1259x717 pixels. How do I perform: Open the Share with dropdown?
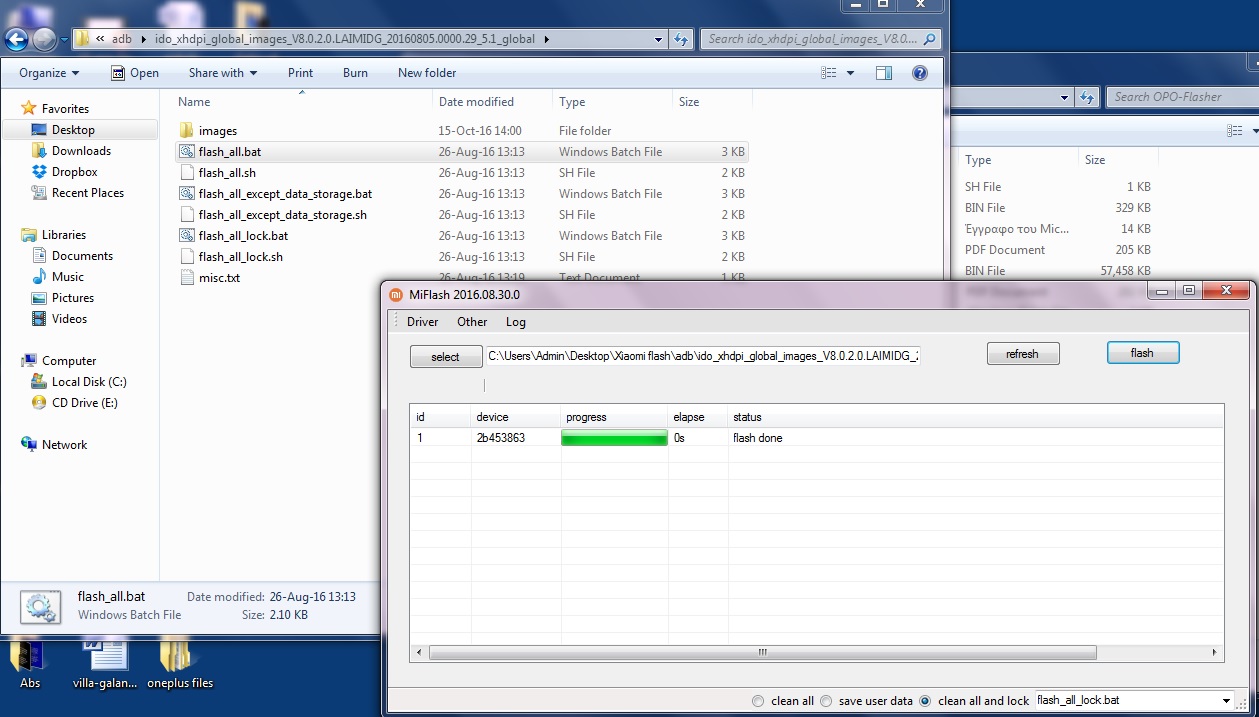pyautogui.click(x=222, y=73)
